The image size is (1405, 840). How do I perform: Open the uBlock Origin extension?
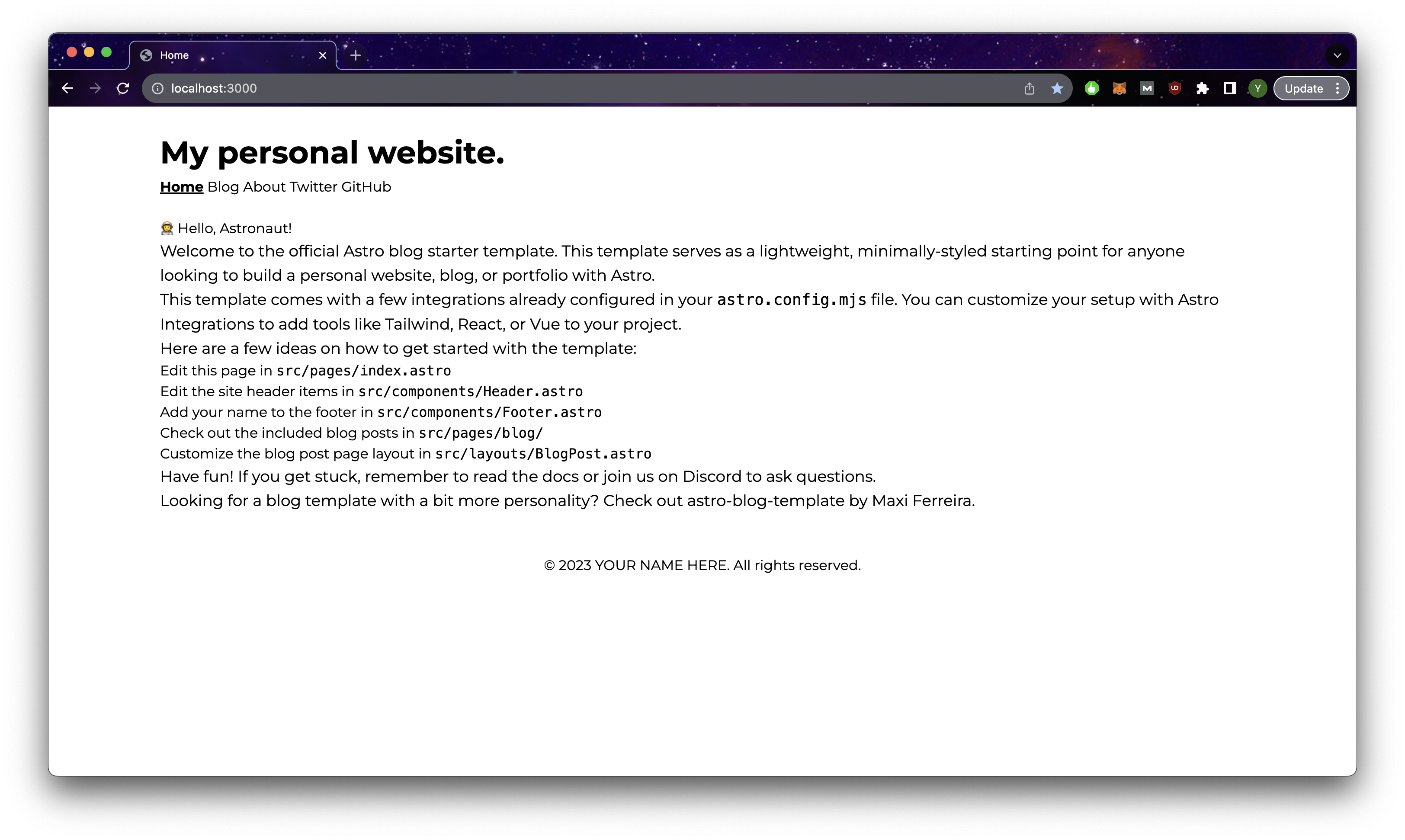point(1174,88)
